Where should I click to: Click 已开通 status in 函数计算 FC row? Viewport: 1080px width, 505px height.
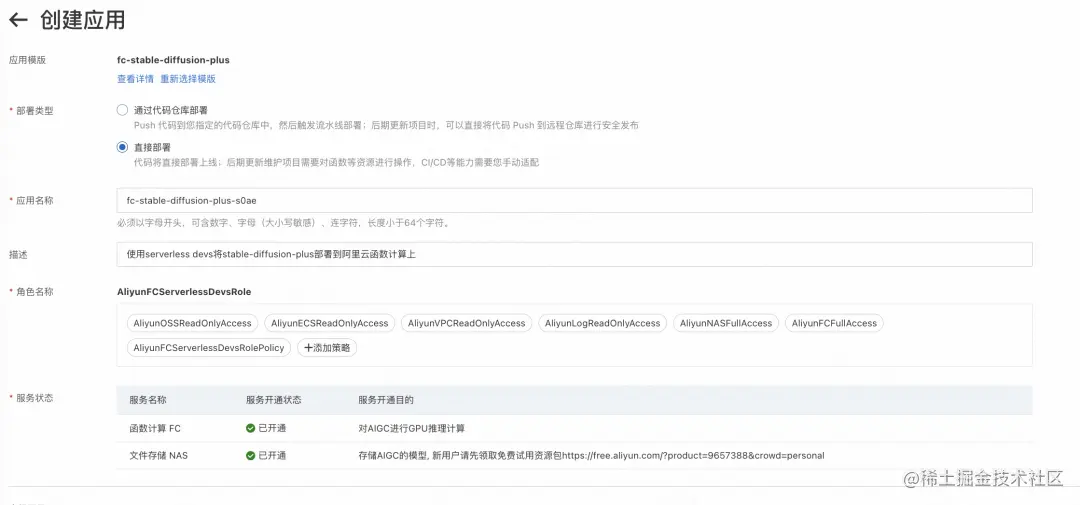pos(272,429)
